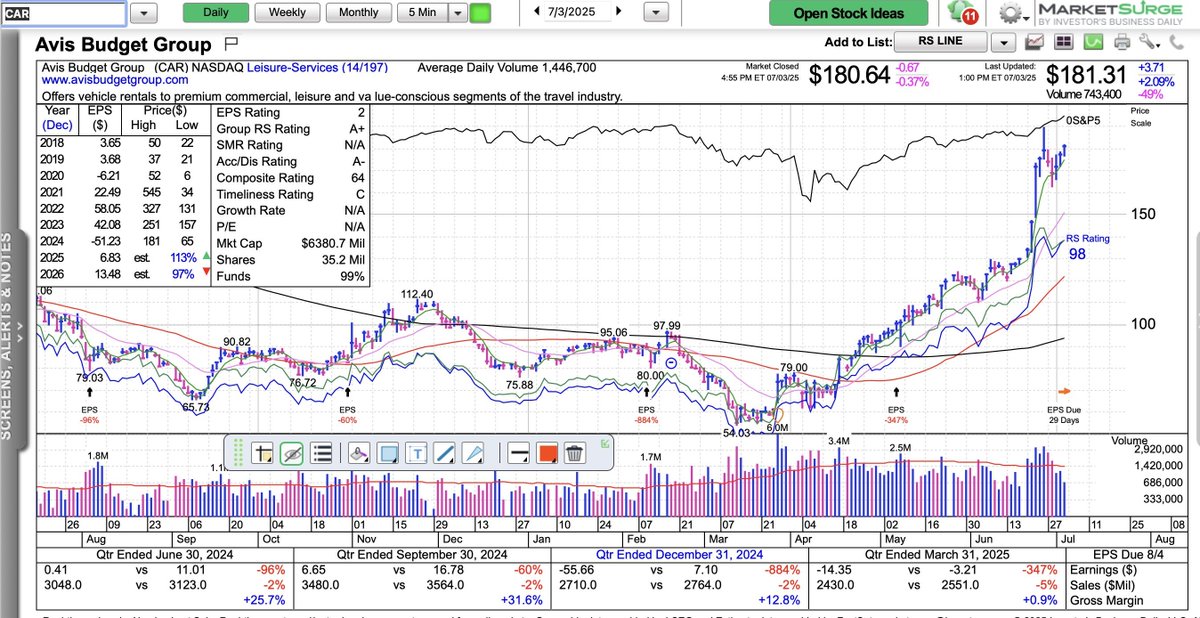Open alerts bell with 11 notifications

[x=965, y=14]
